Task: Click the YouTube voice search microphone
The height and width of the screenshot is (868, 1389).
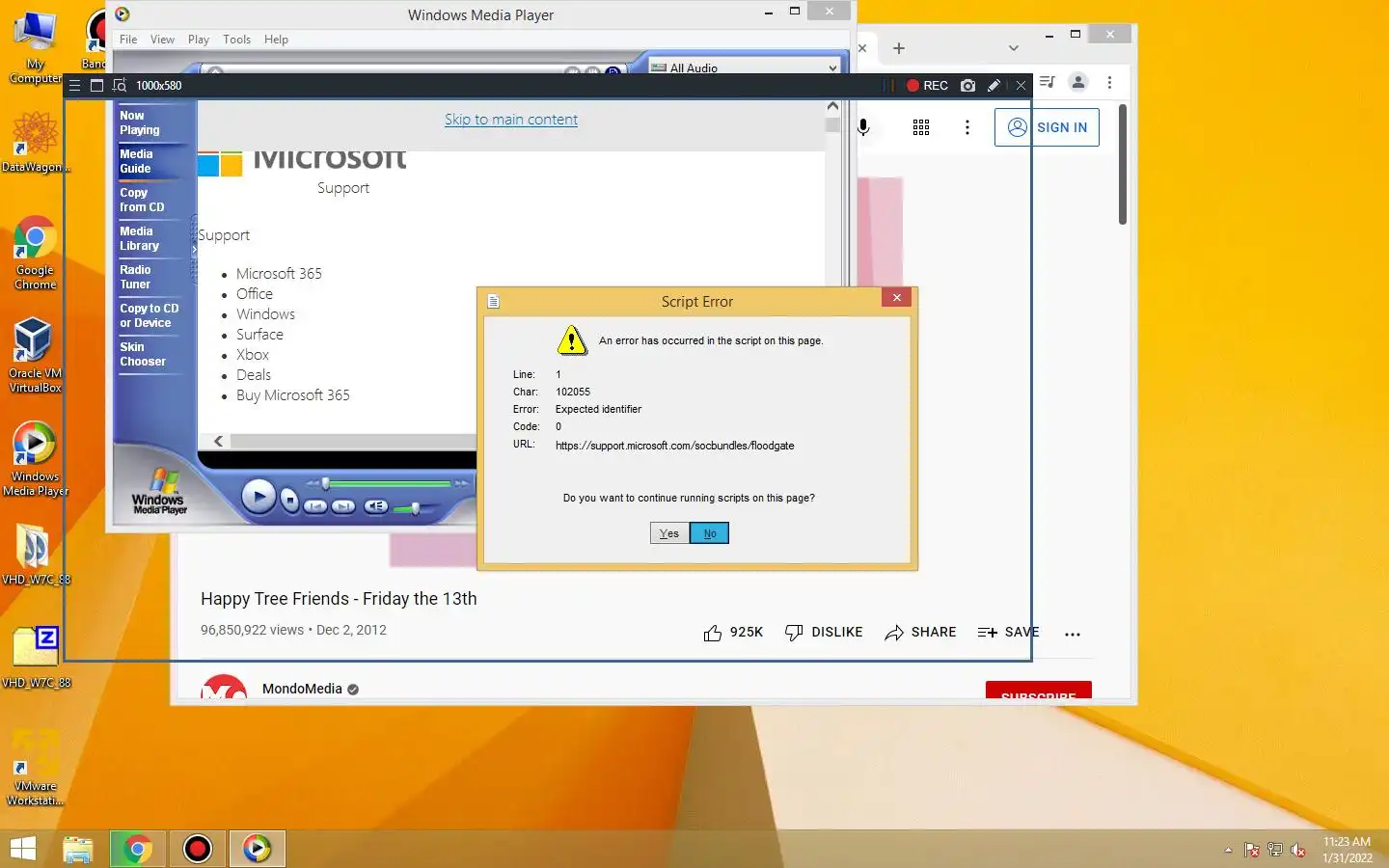Action: pyautogui.click(x=863, y=127)
